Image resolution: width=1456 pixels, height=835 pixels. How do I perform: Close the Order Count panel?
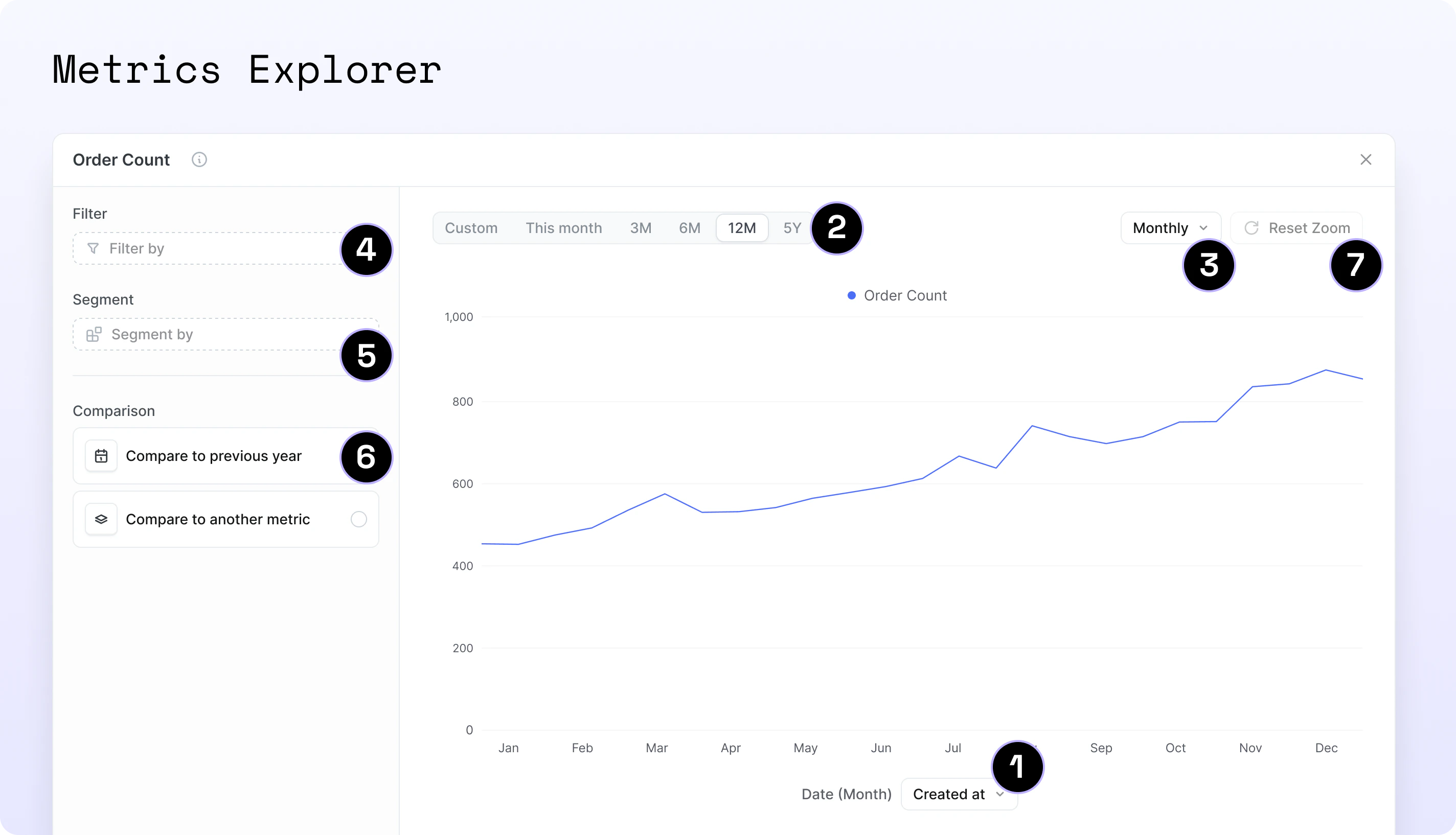point(1366,159)
